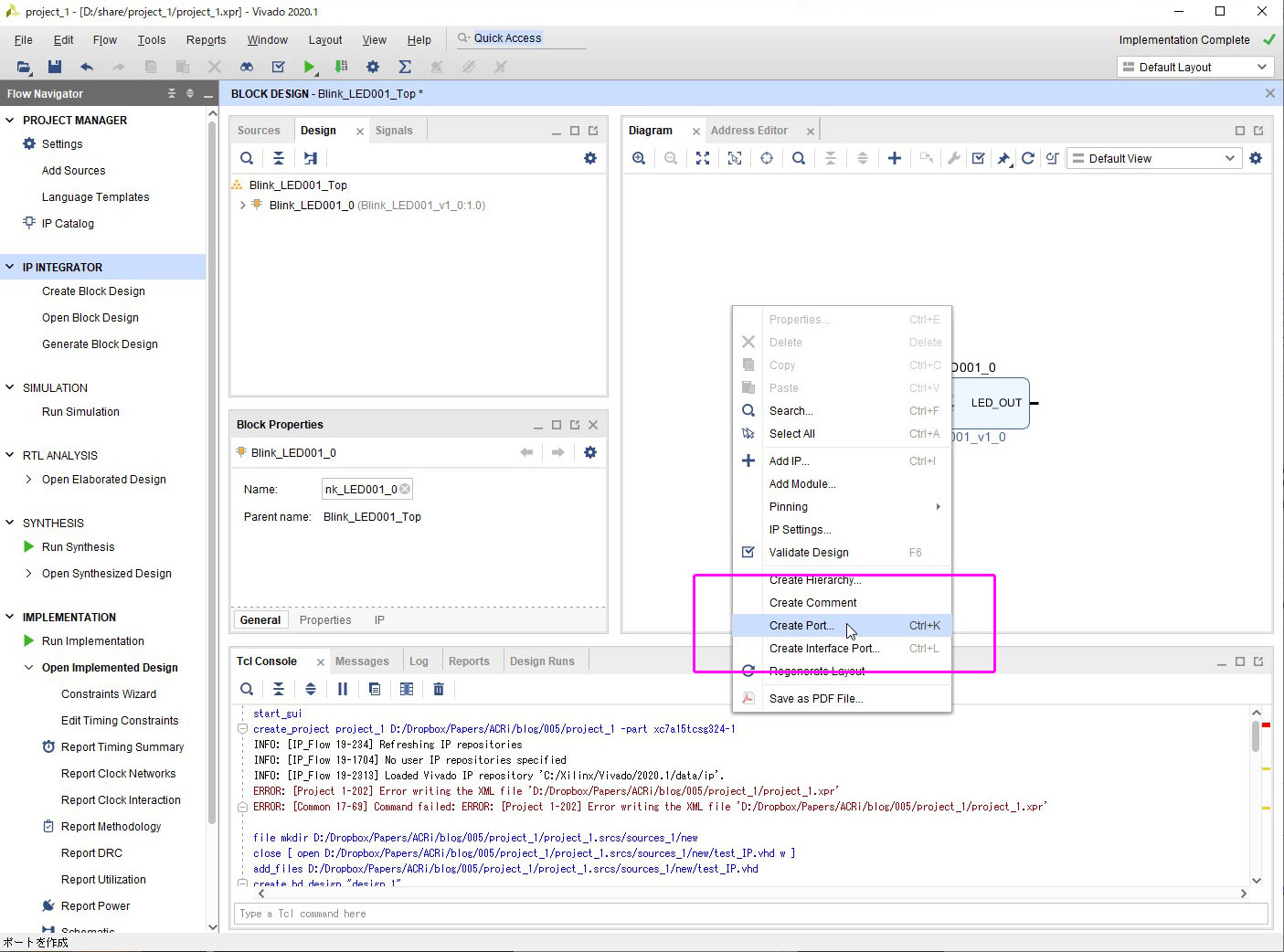Clear the Tcl Console with trash icon
Viewport: 1284px width, 952px height.
pyautogui.click(x=439, y=689)
